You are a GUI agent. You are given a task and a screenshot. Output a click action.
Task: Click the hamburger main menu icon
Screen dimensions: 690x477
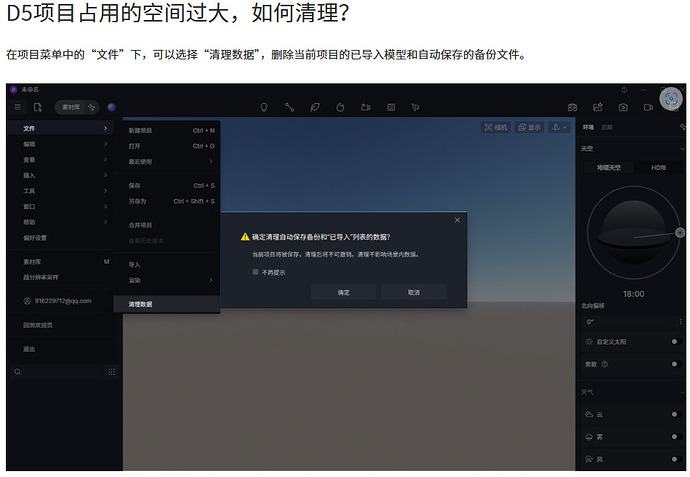18,107
